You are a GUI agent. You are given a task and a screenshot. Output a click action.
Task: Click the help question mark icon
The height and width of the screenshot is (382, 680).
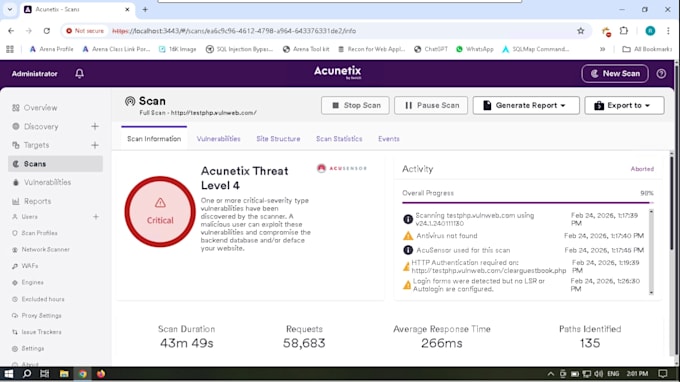[x=661, y=74]
